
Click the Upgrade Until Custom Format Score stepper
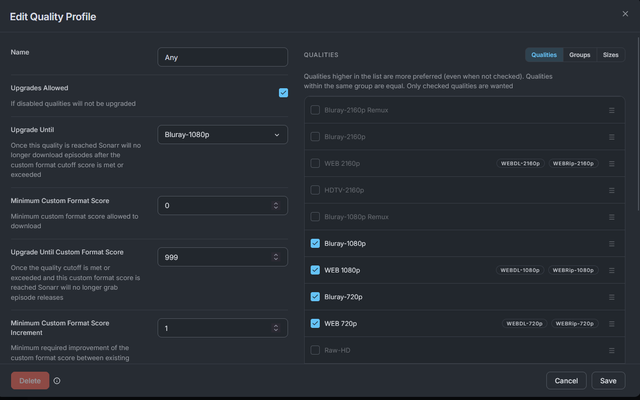(276, 257)
